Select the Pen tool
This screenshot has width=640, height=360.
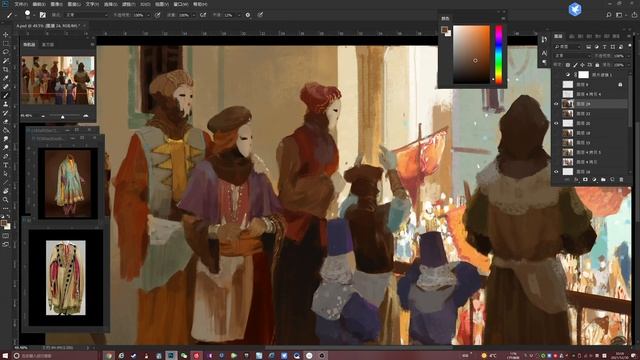click(6, 156)
